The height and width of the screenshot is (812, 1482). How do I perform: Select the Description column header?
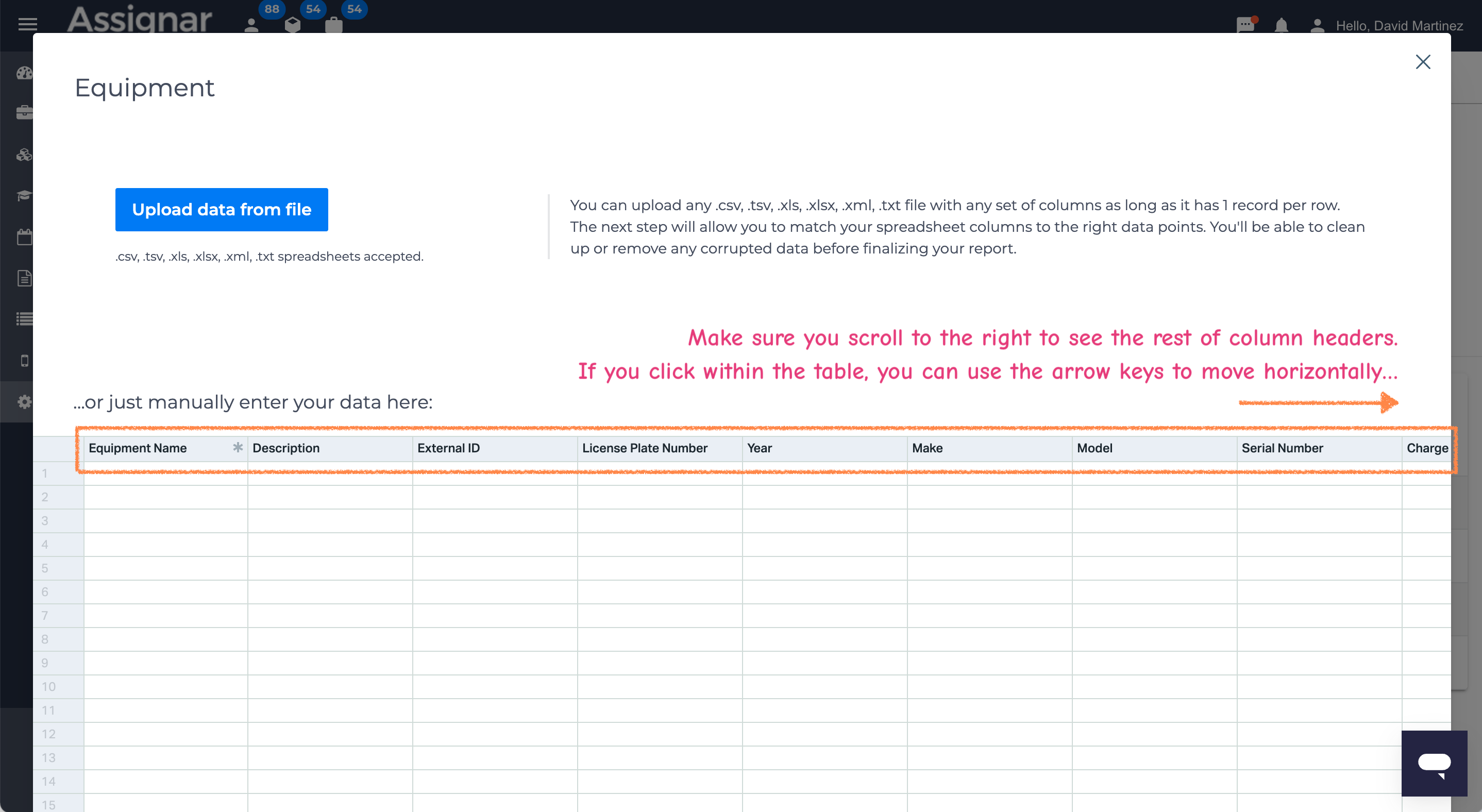(x=330, y=448)
